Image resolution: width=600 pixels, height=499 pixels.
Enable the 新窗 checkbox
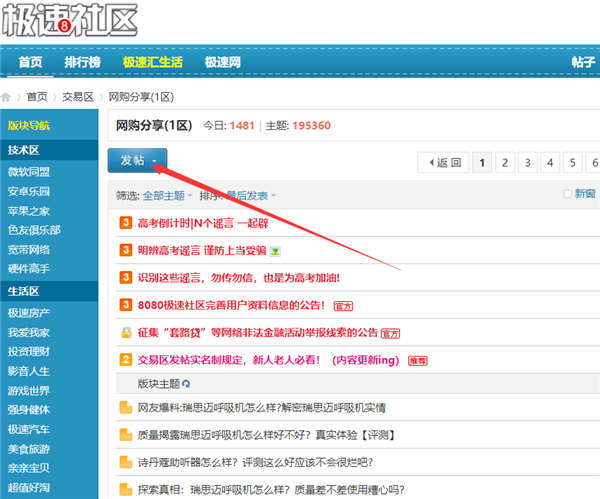pyautogui.click(x=568, y=194)
